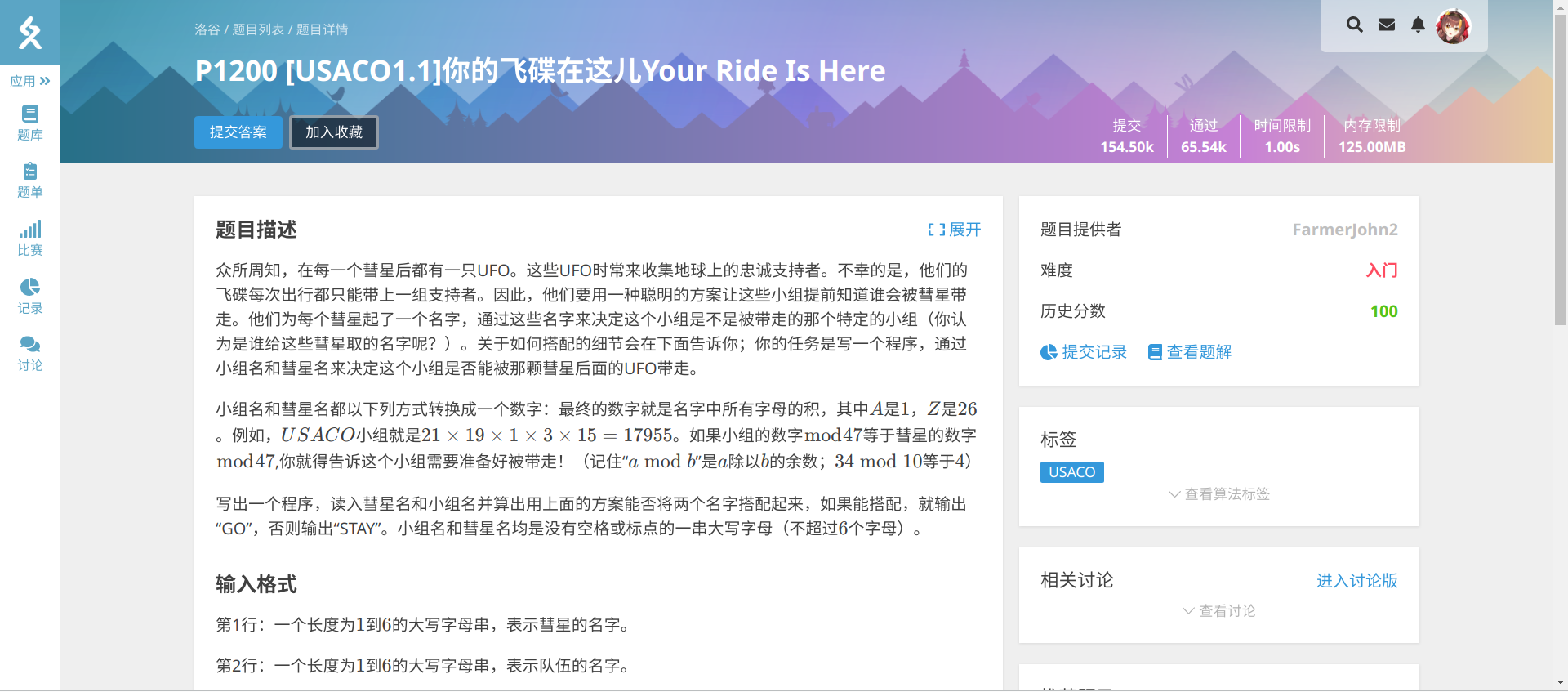Open 比赛 contests in the sidebar
The height and width of the screenshot is (692, 1568).
click(29, 239)
